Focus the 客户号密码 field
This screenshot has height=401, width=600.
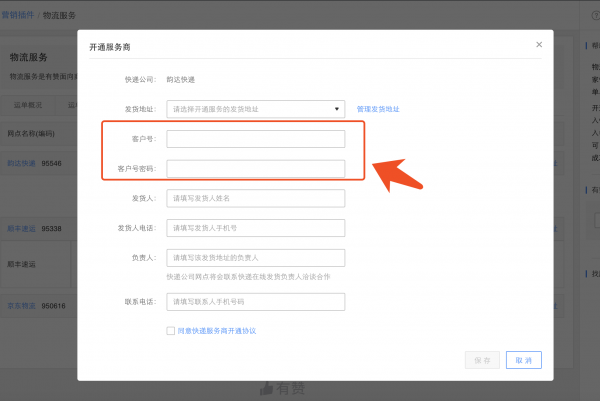click(x=255, y=168)
